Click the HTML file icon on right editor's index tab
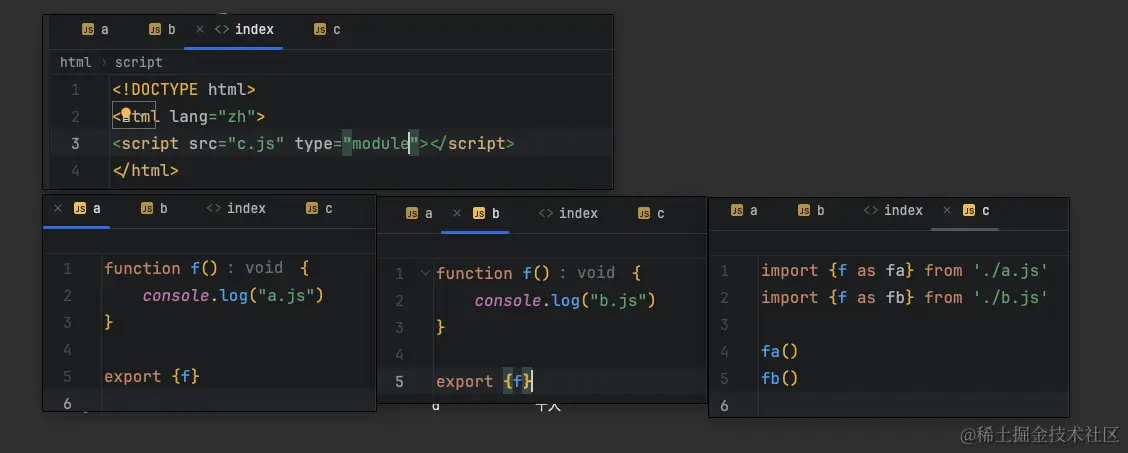1128x453 pixels. point(870,211)
